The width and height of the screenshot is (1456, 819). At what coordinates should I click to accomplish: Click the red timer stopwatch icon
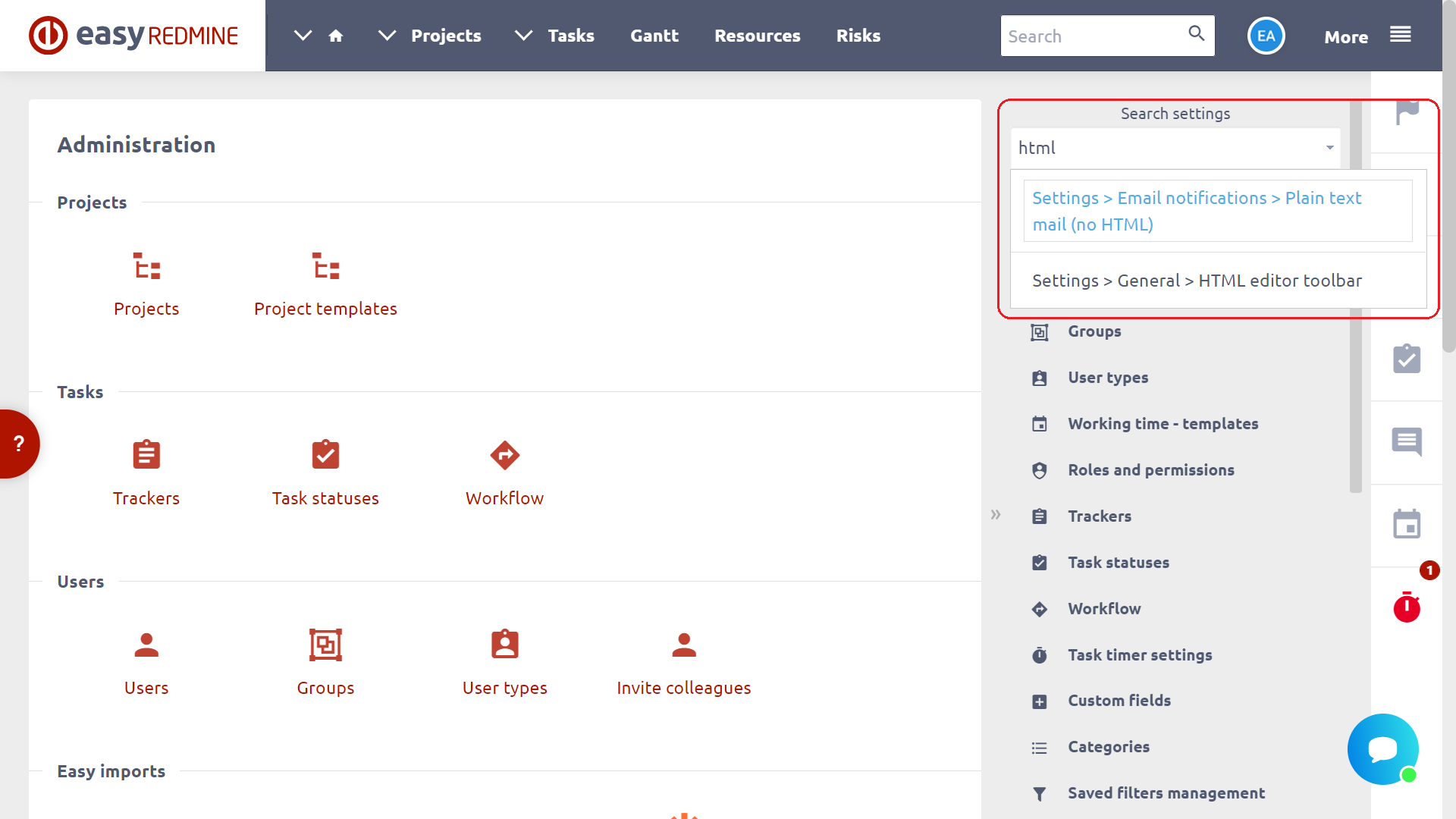[x=1407, y=607]
